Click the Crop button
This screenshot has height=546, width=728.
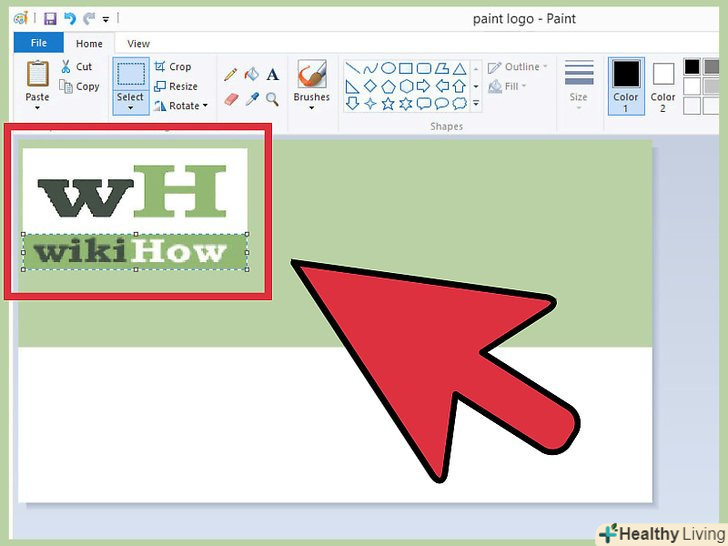click(x=173, y=66)
